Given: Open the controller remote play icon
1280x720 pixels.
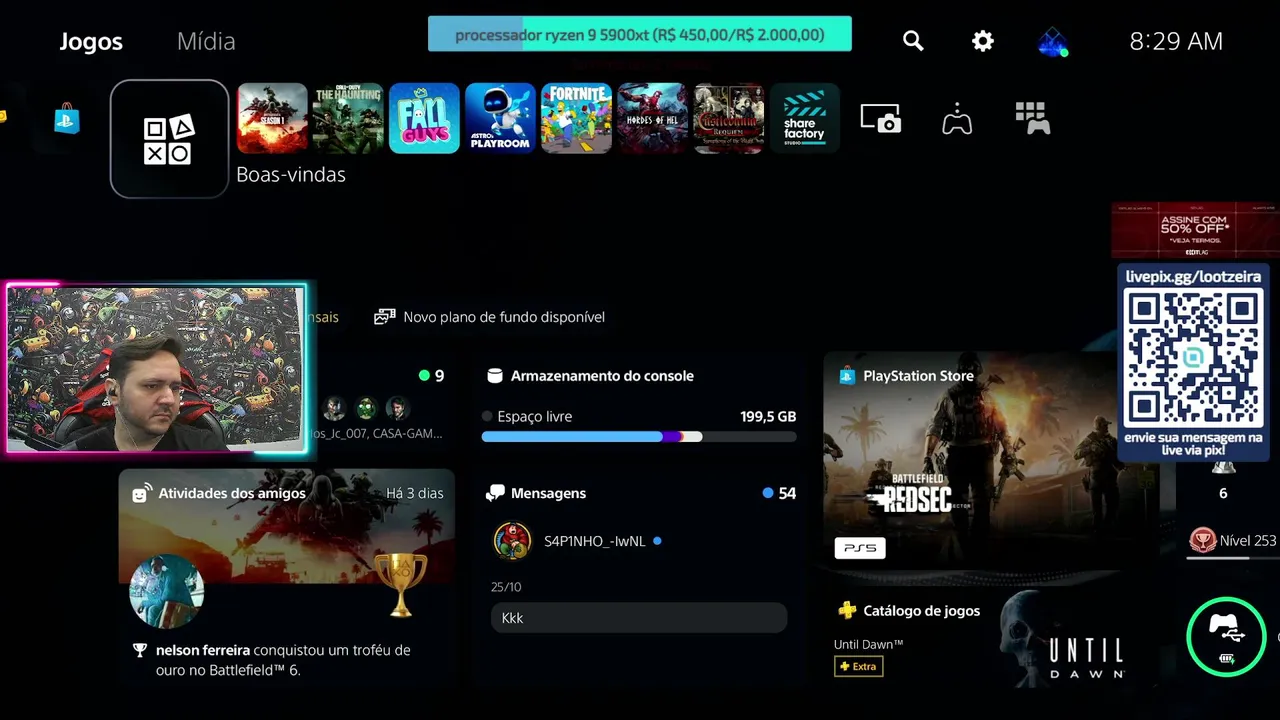Looking at the screenshot, I should tap(957, 118).
